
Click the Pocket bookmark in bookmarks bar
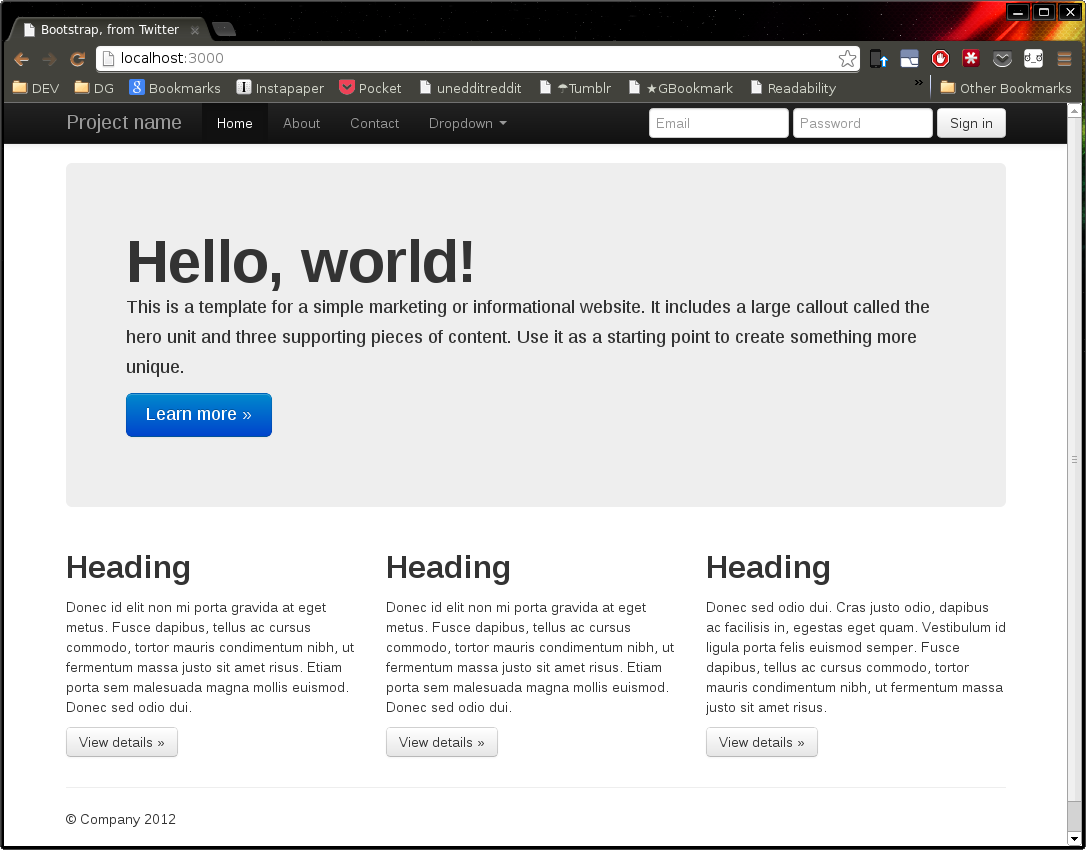pyautogui.click(x=370, y=88)
